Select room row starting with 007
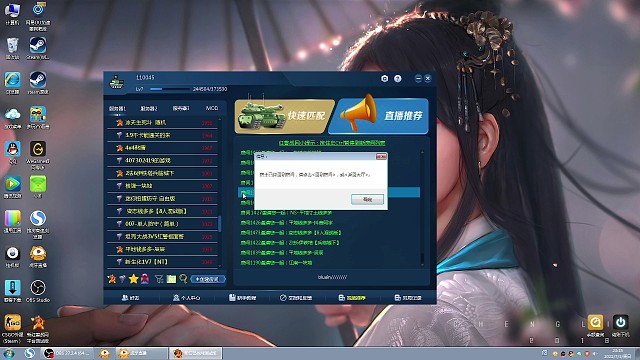The width and height of the screenshot is (640, 360). [x=162, y=224]
